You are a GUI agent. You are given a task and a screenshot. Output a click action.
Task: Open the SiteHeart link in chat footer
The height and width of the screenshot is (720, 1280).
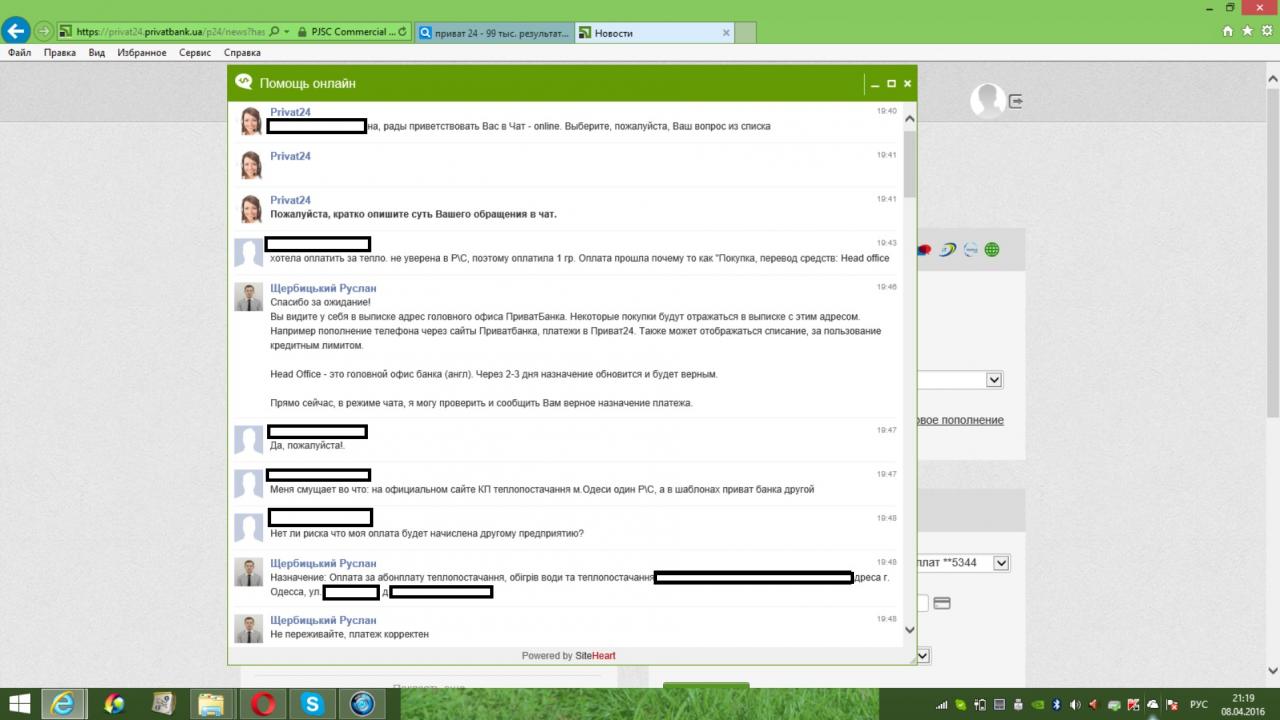[x=595, y=656]
